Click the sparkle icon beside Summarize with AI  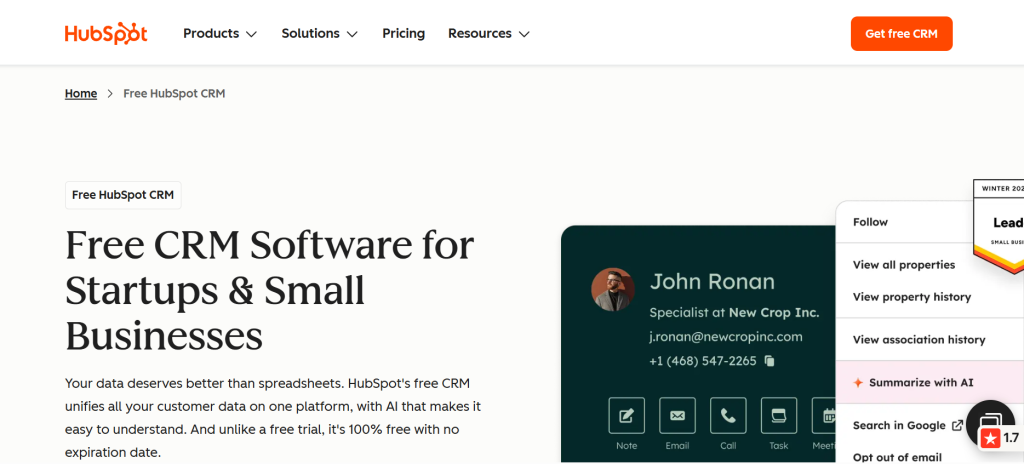point(858,383)
